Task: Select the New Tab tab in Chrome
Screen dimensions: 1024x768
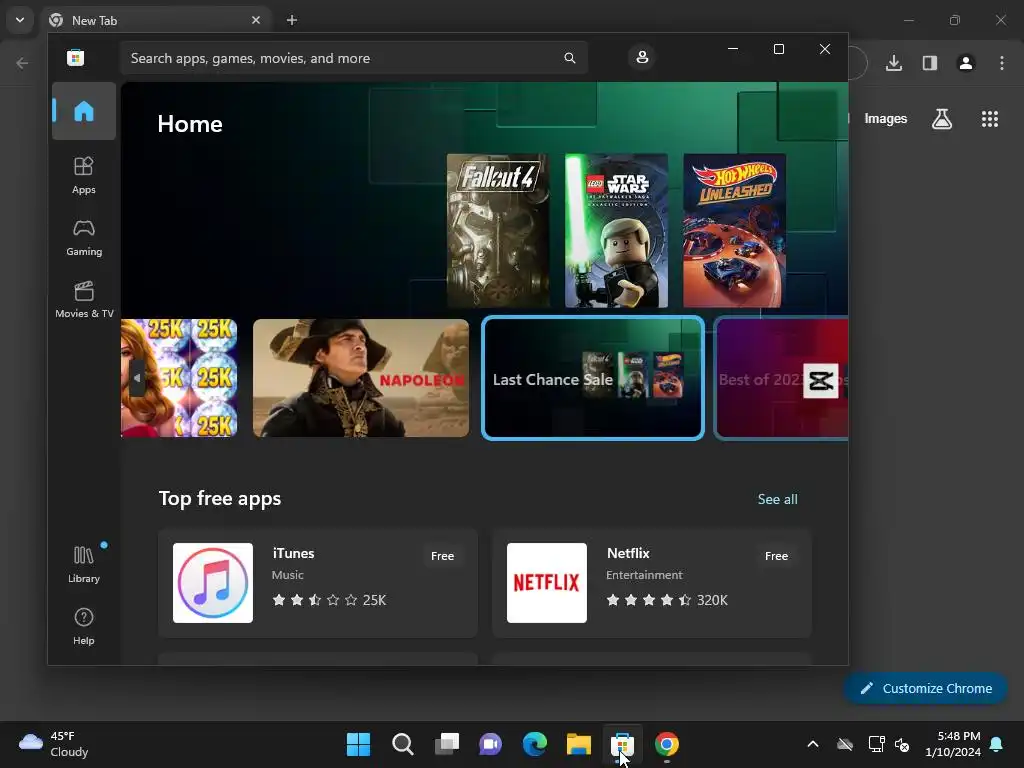Action: click(155, 20)
